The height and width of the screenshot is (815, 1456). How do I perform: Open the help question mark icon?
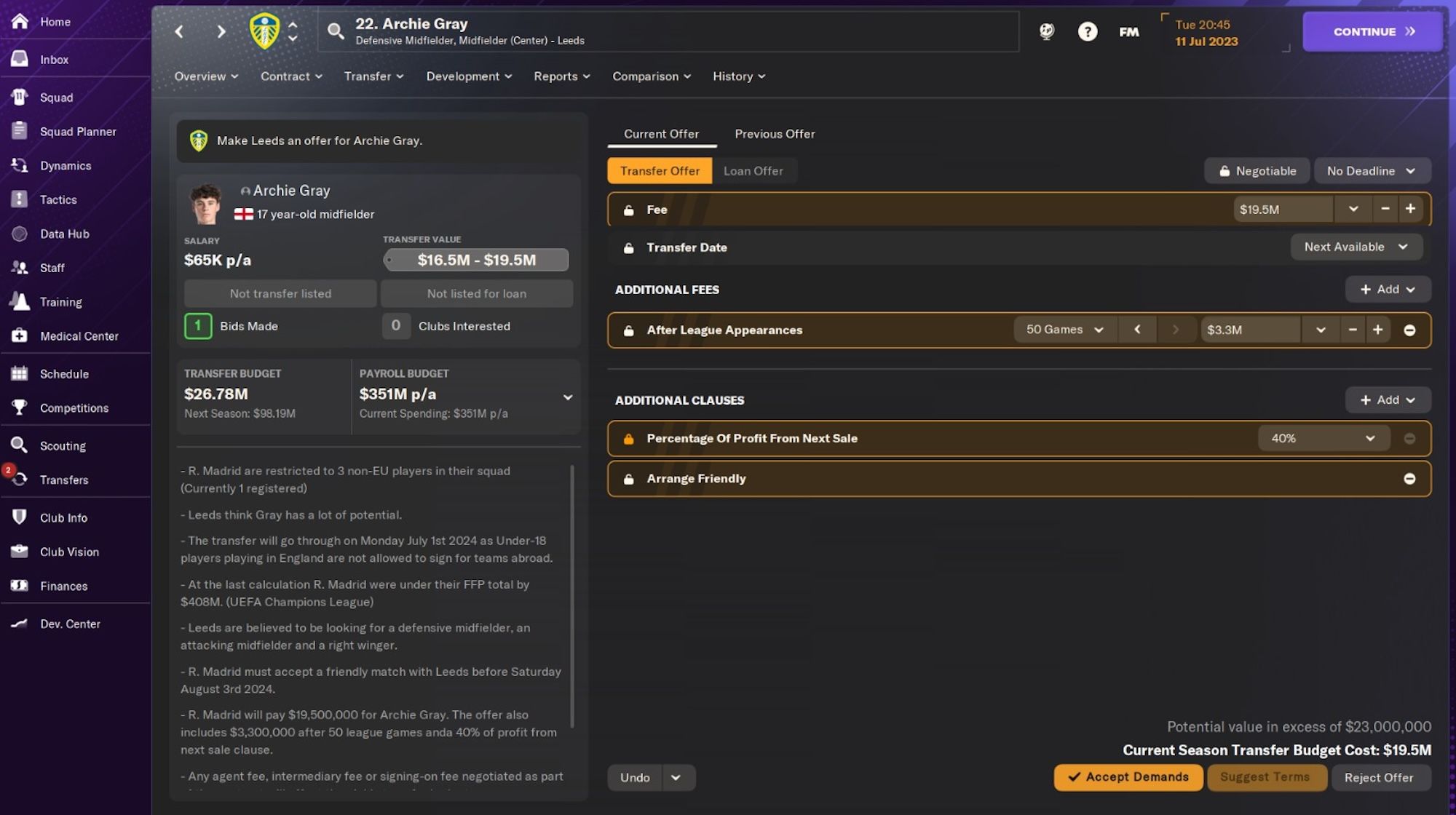pos(1088,31)
